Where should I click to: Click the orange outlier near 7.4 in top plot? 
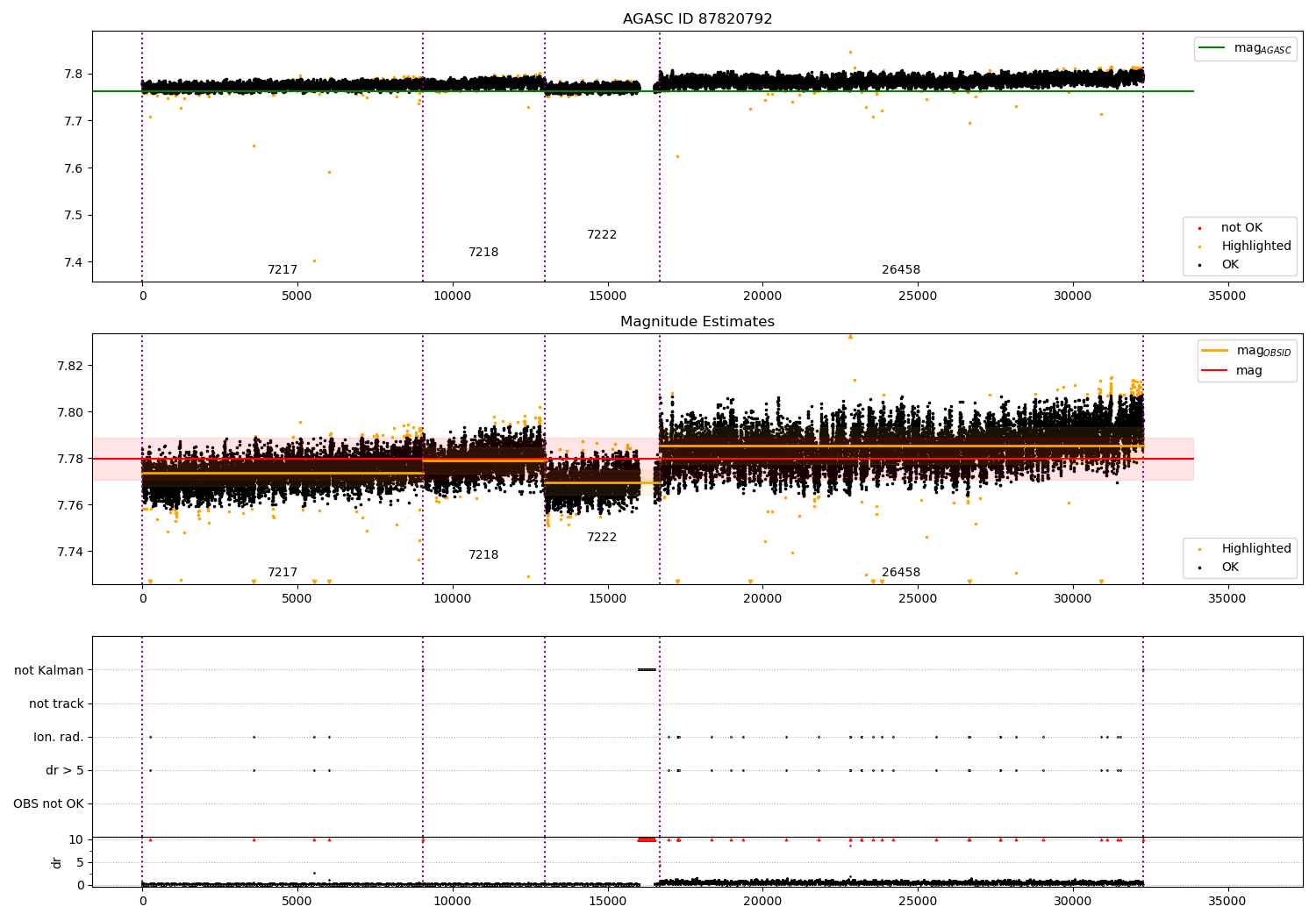click(314, 261)
